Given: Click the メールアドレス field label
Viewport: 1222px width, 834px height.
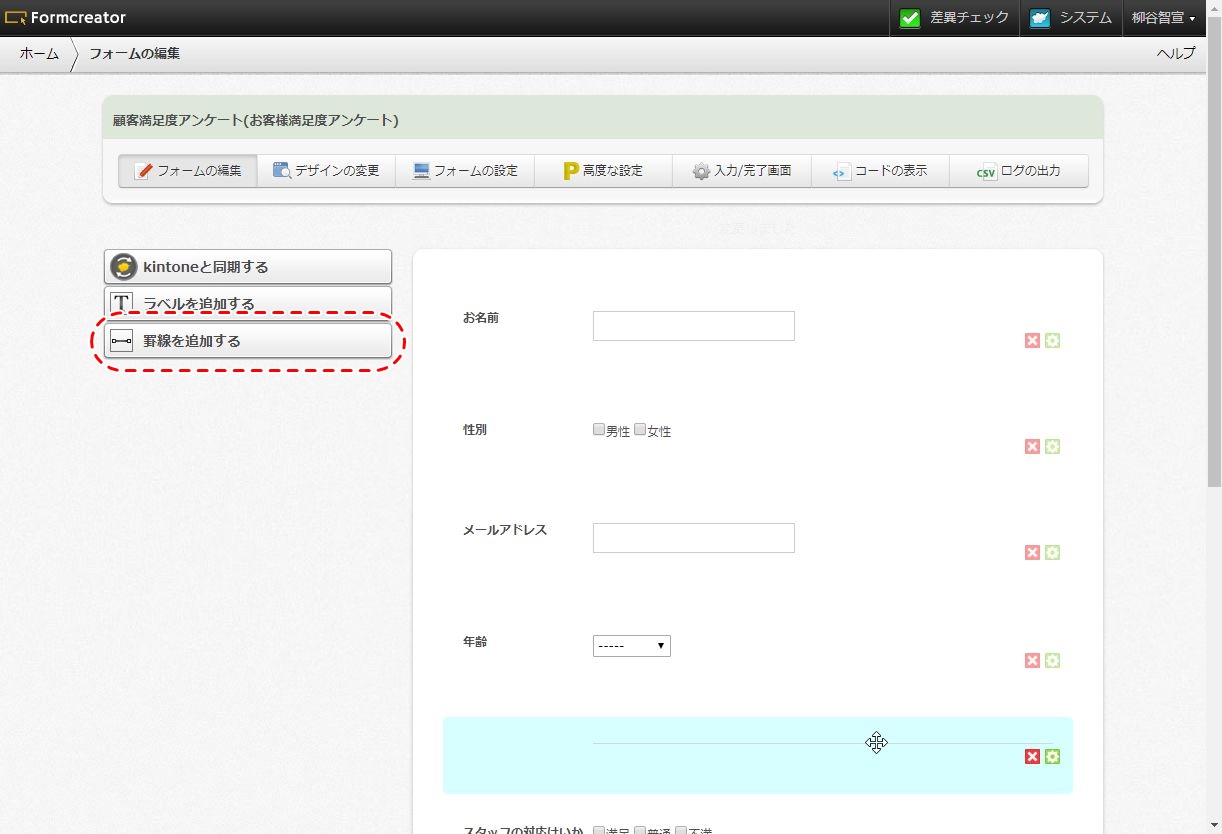Looking at the screenshot, I should pos(504,530).
